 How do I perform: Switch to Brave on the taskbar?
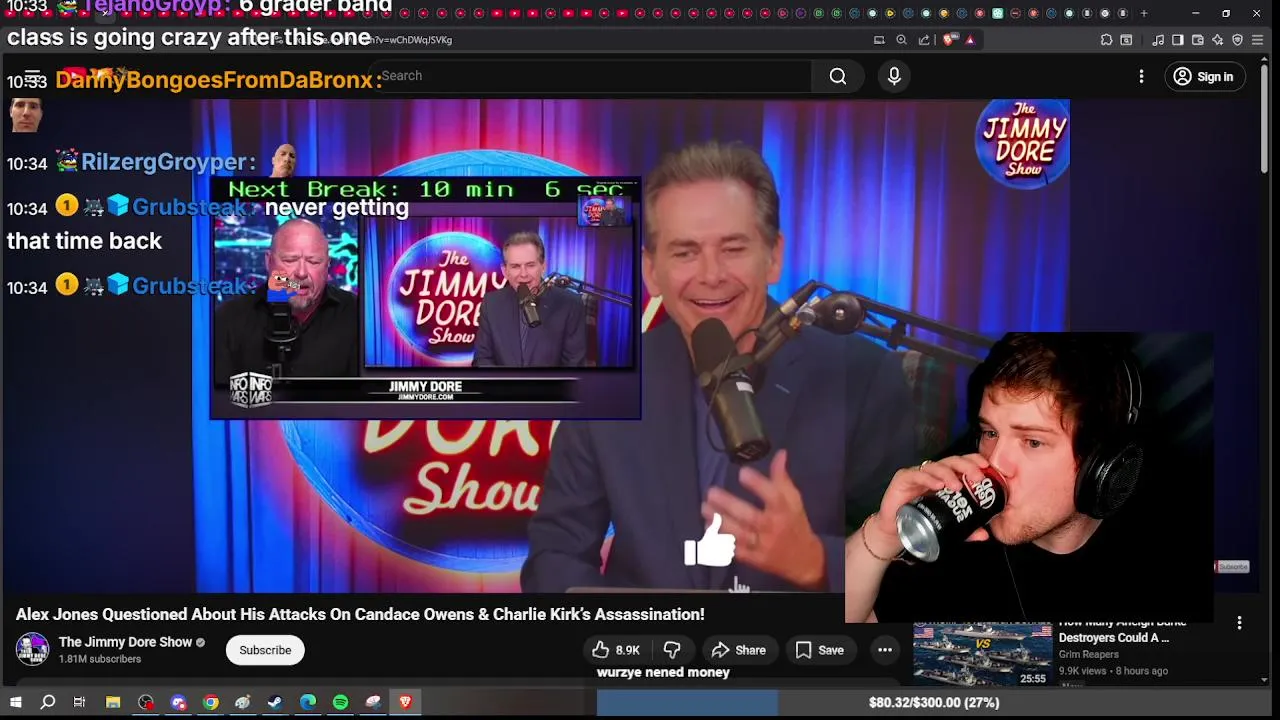405,702
